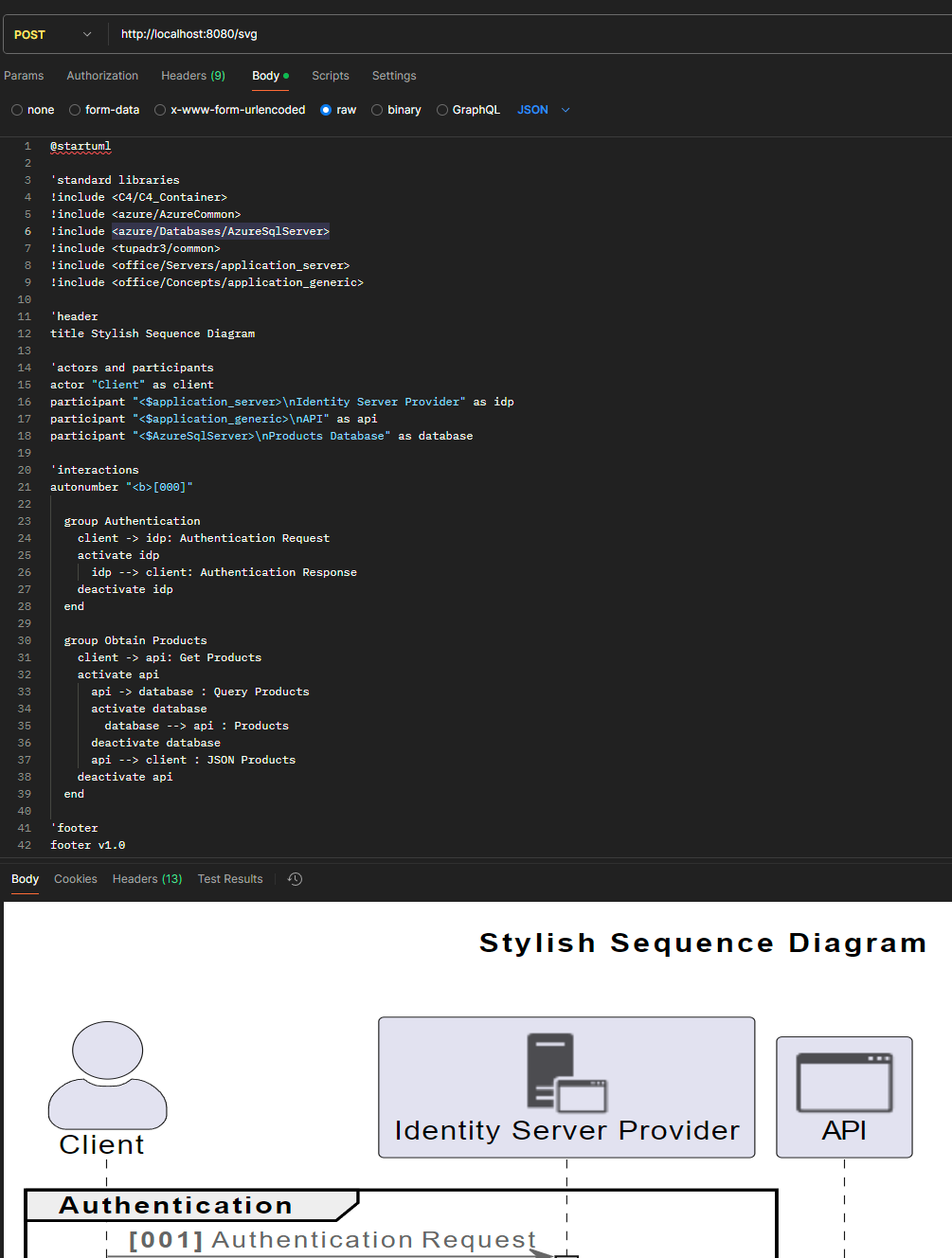Click the response history clock icon

click(x=295, y=879)
